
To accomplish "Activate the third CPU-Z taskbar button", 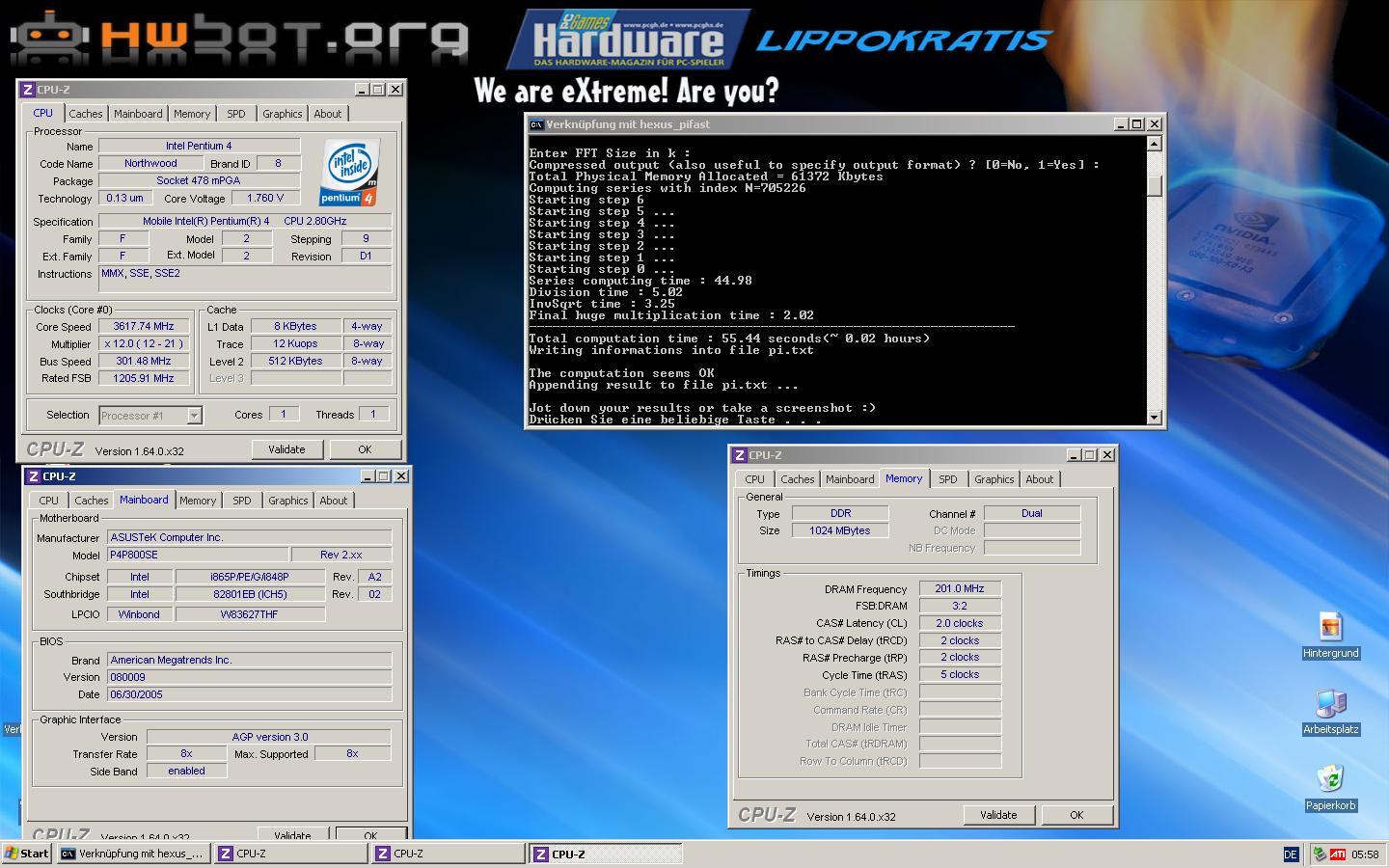I will point(605,854).
